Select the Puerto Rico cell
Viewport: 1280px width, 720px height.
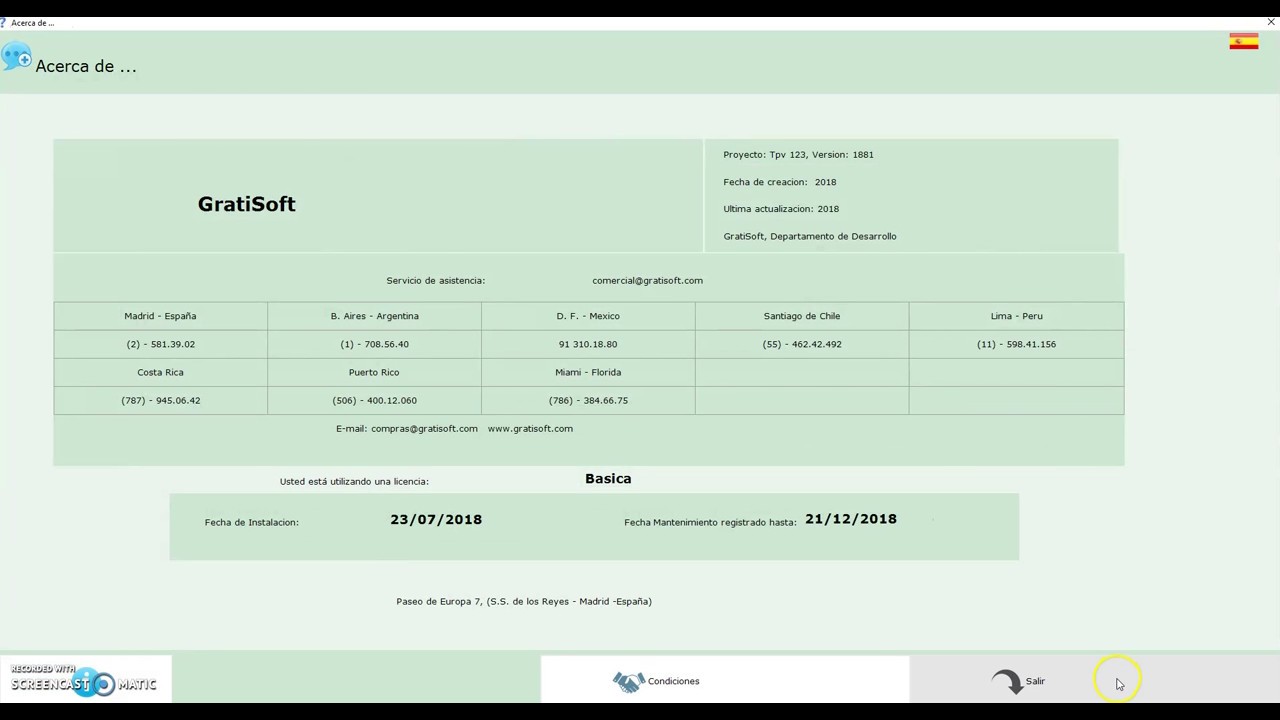tap(374, 372)
